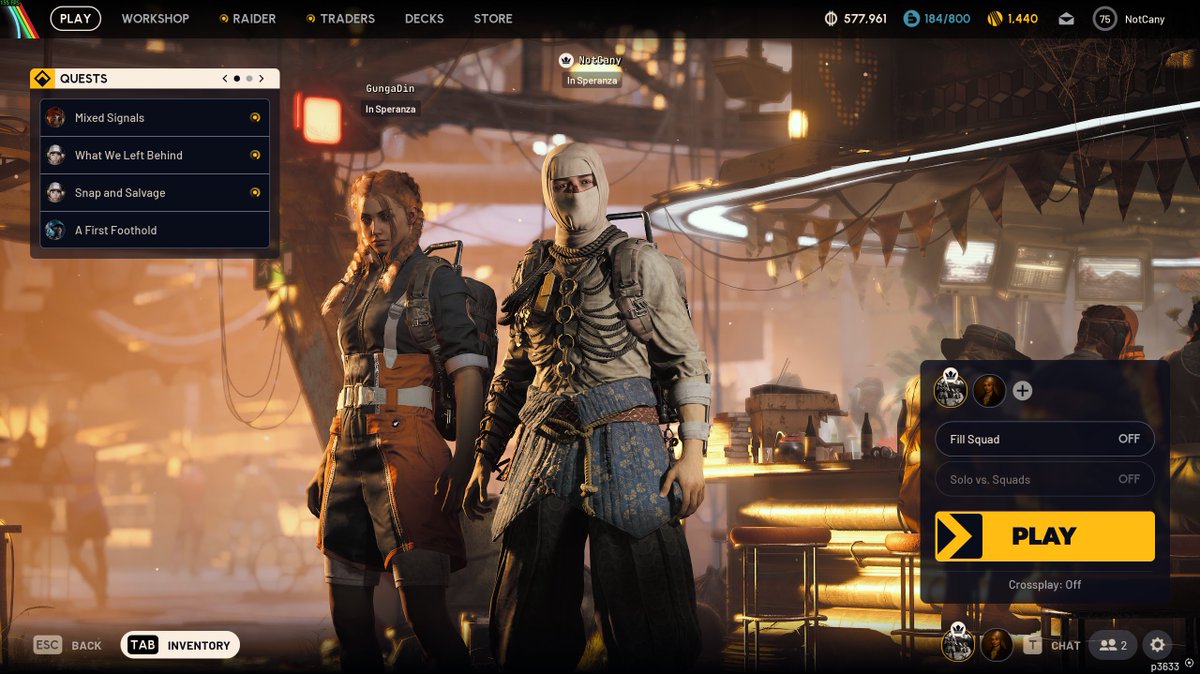Click tracking marker on What We Left Behind

point(255,155)
